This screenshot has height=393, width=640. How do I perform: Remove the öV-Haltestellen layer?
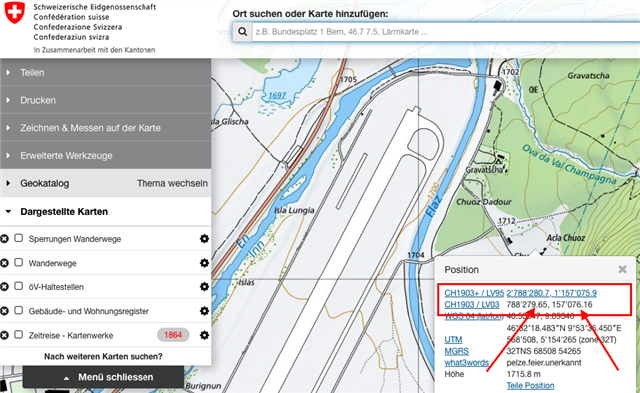tap(4, 287)
